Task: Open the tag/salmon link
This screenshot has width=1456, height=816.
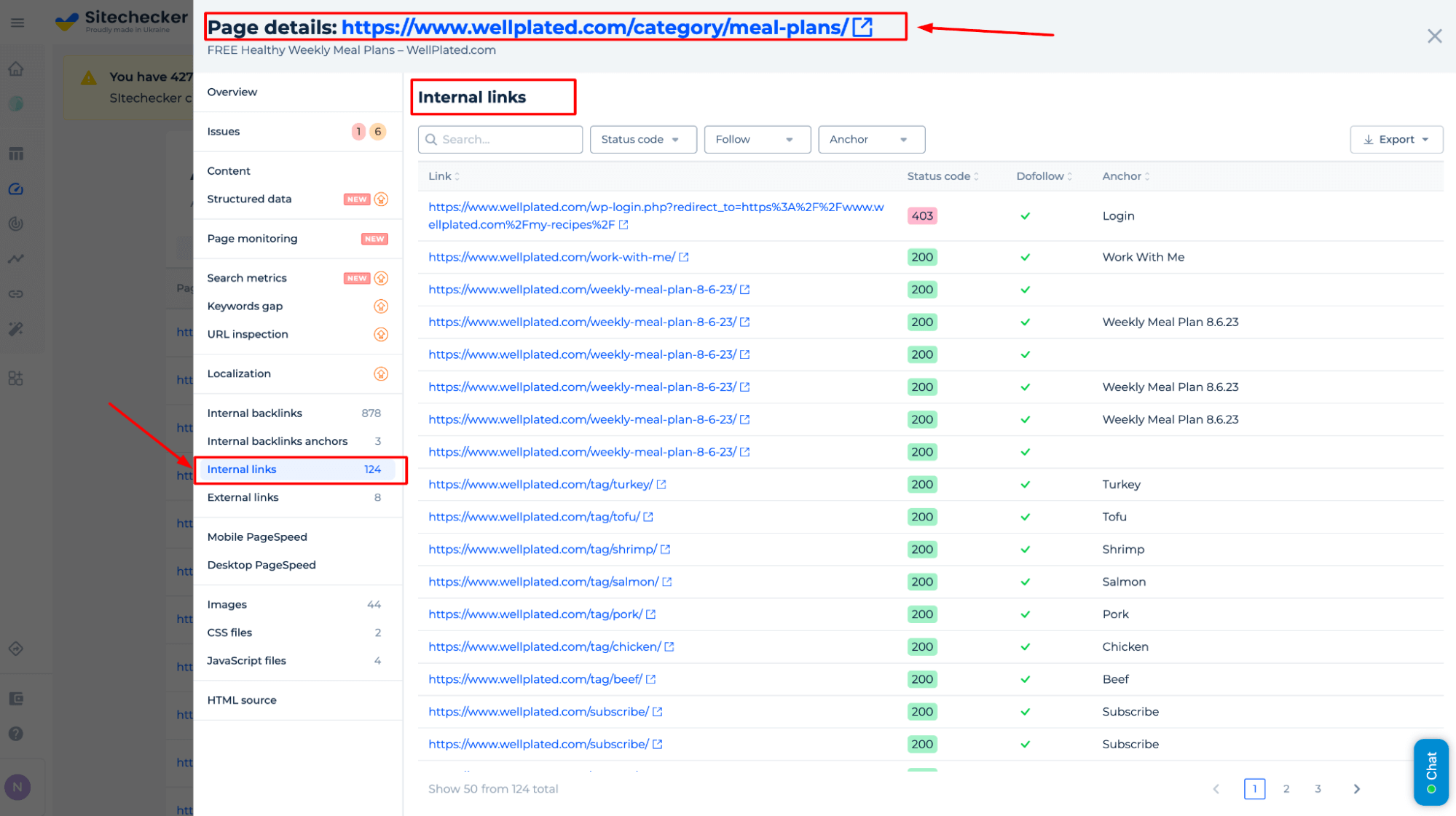Action: 543,582
